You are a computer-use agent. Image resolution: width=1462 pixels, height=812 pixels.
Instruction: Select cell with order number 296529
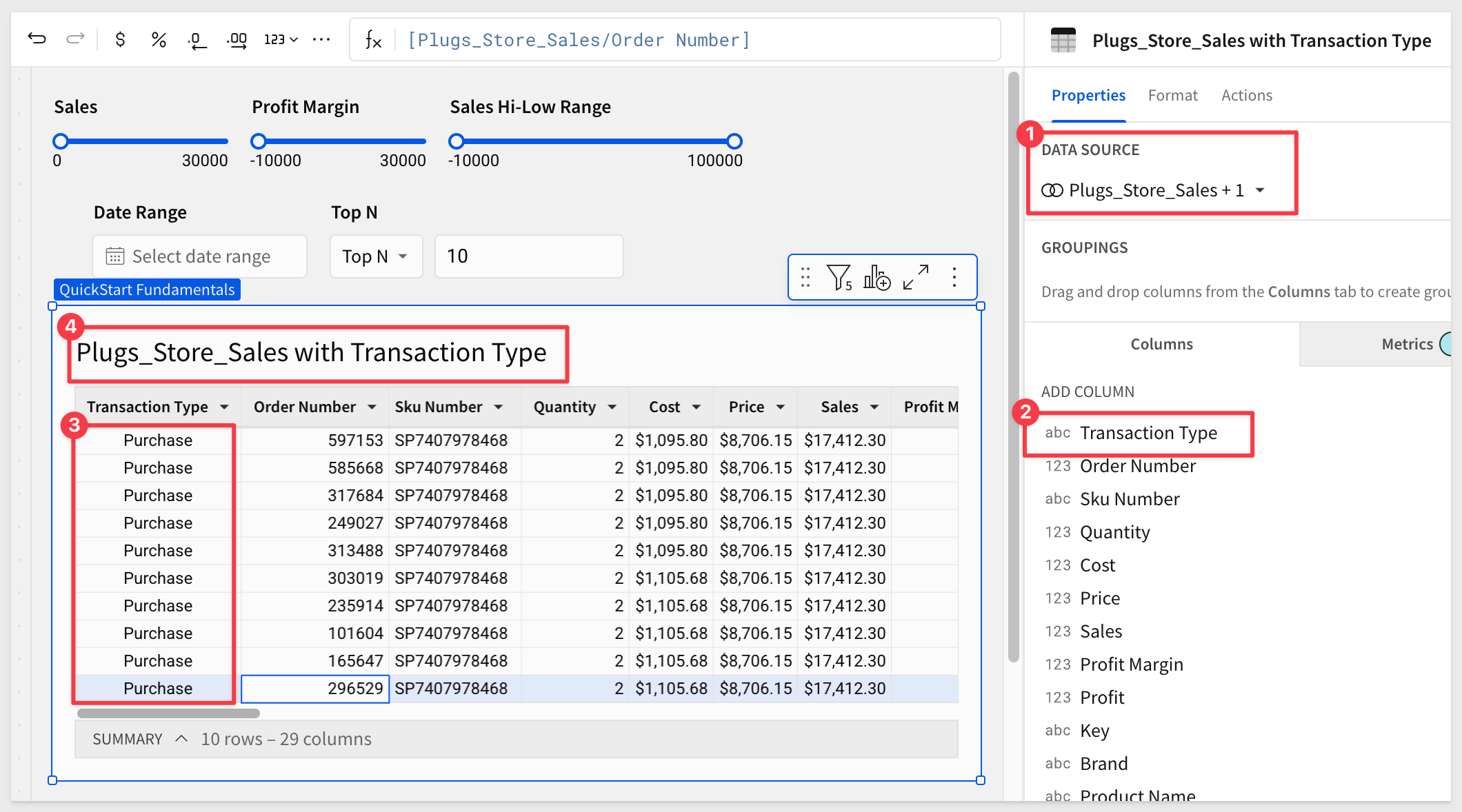click(x=315, y=689)
